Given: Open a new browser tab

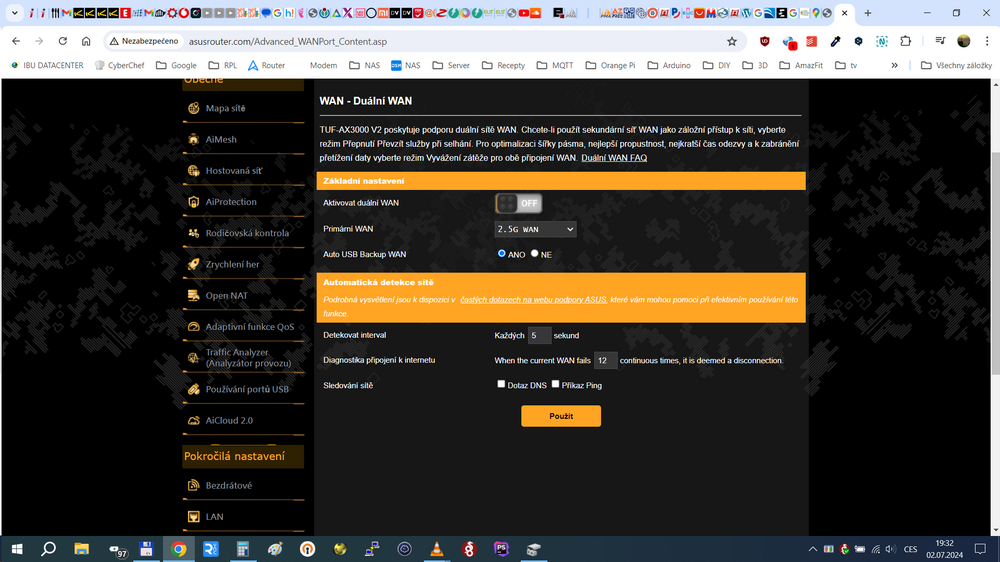Looking at the screenshot, I should [x=868, y=13].
